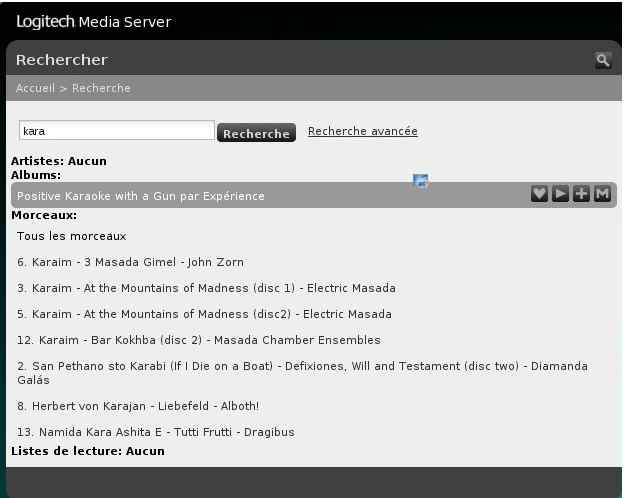This screenshot has height=498, width=624.
Task: Play the Positive Karaoke with a Gun album
Action: click(560, 194)
